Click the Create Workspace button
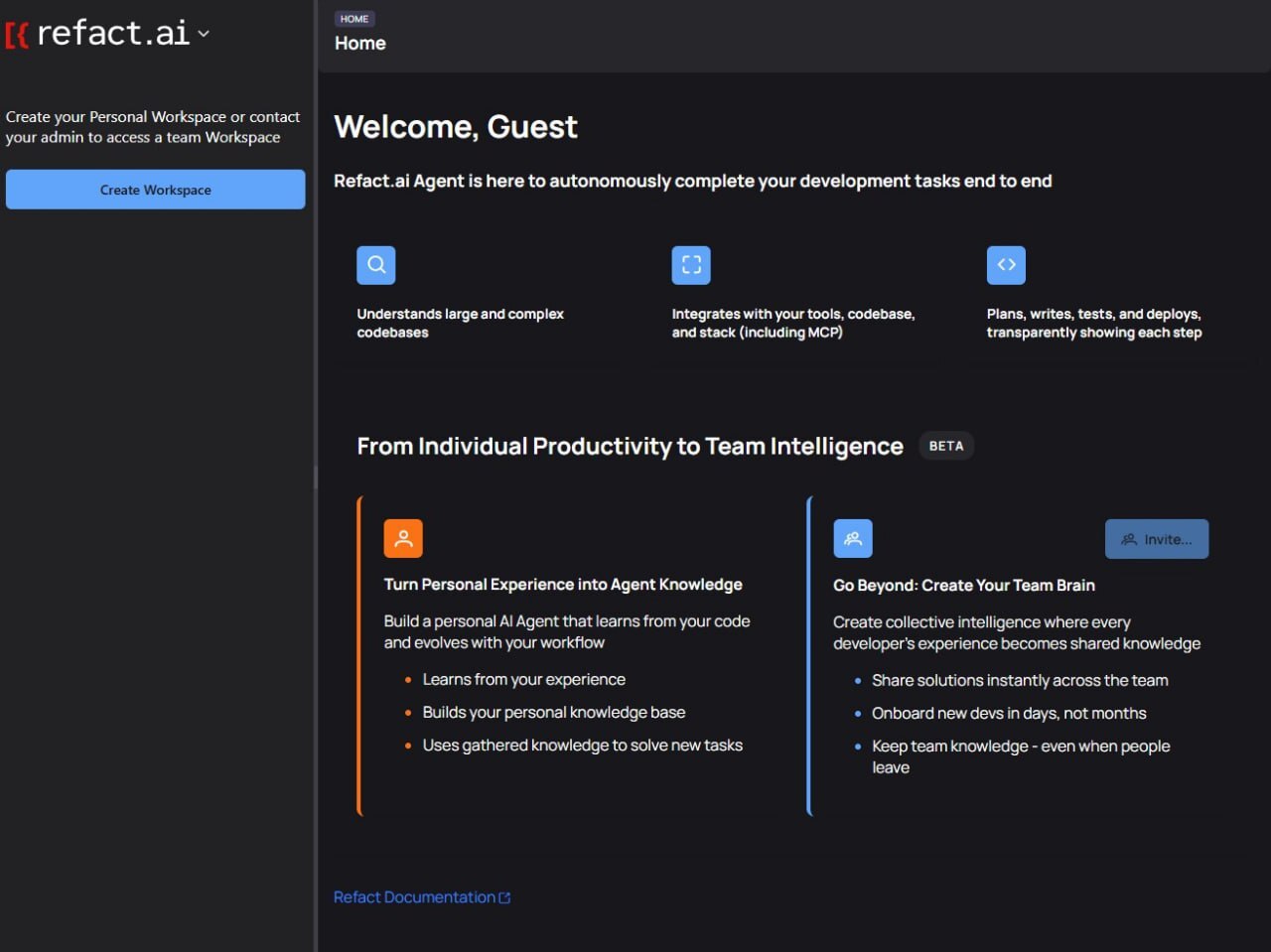This screenshot has width=1271, height=952. click(155, 190)
